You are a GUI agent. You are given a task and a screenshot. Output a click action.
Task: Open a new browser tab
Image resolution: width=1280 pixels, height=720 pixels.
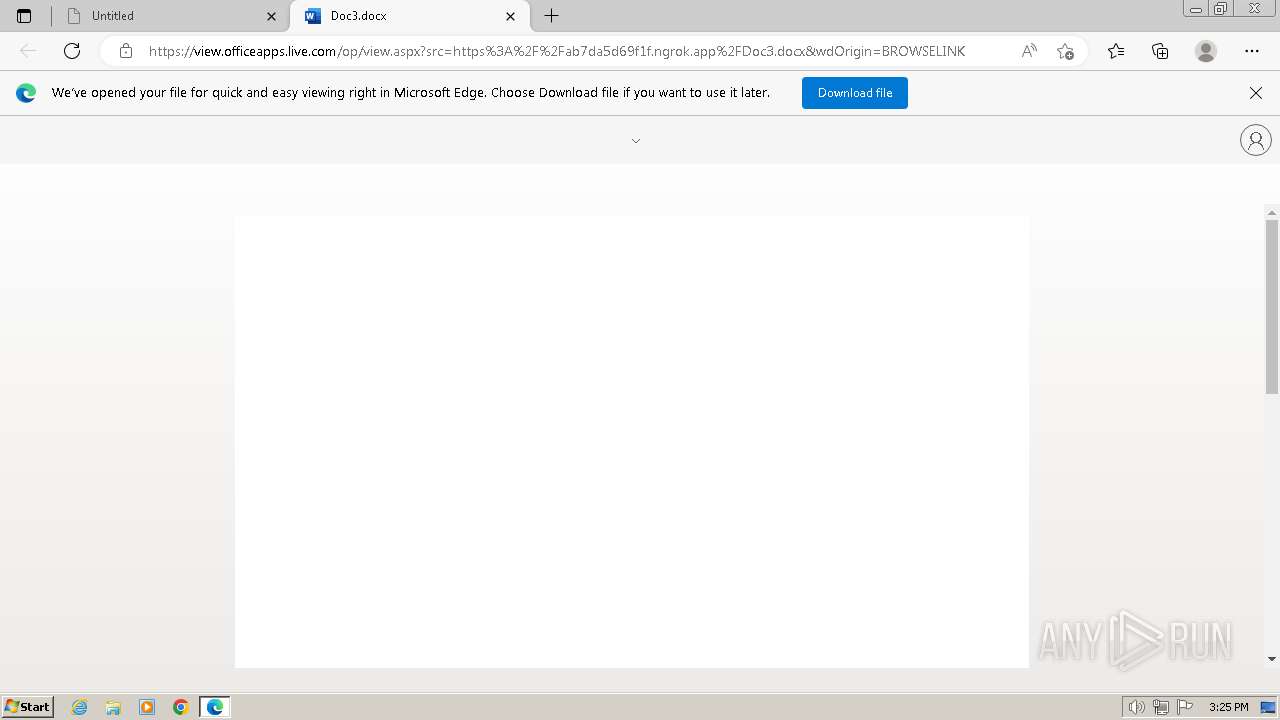tap(551, 16)
